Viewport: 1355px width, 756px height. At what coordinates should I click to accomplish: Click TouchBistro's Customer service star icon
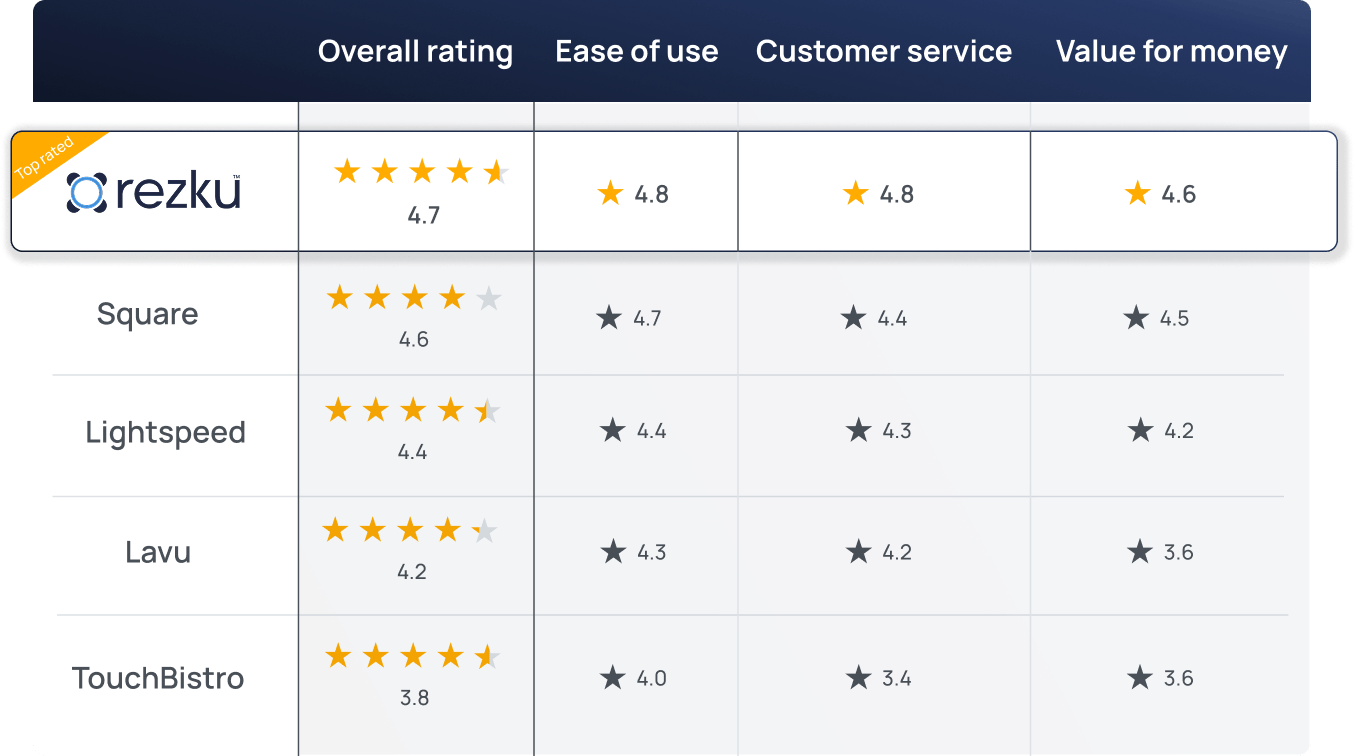click(x=858, y=678)
